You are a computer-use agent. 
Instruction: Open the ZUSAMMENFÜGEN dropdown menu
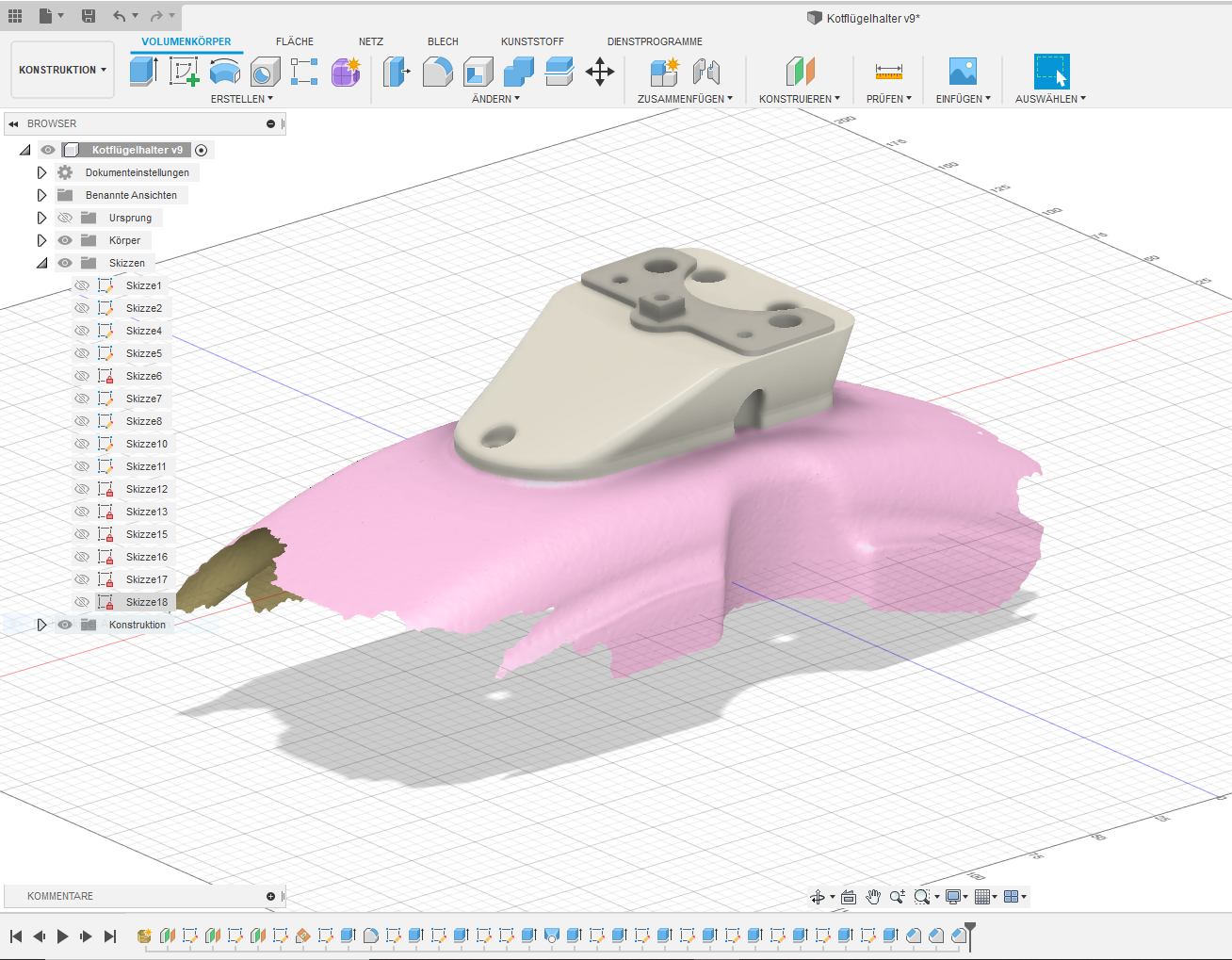685,99
